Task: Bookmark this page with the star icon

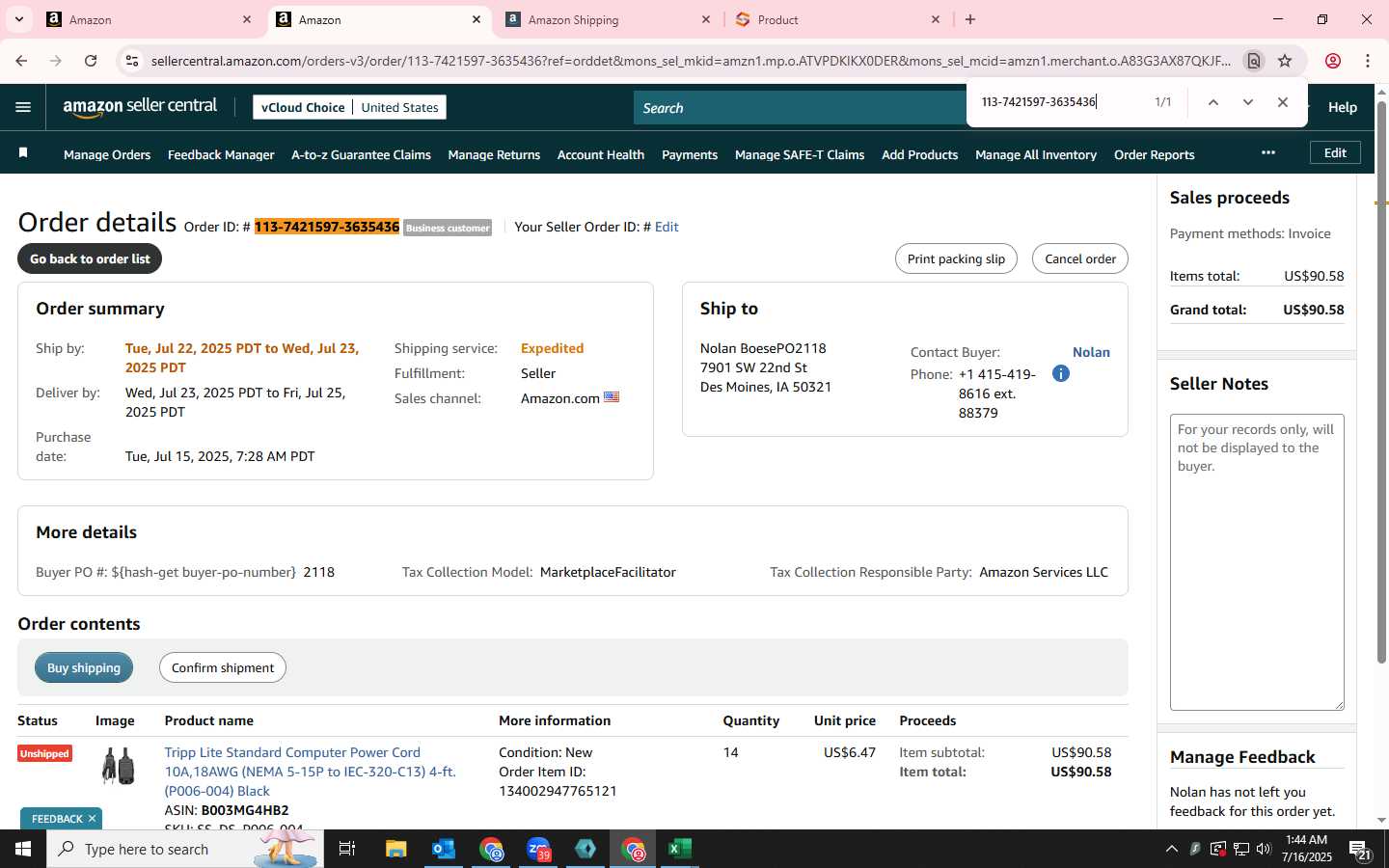Action: tap(1285, 61)
